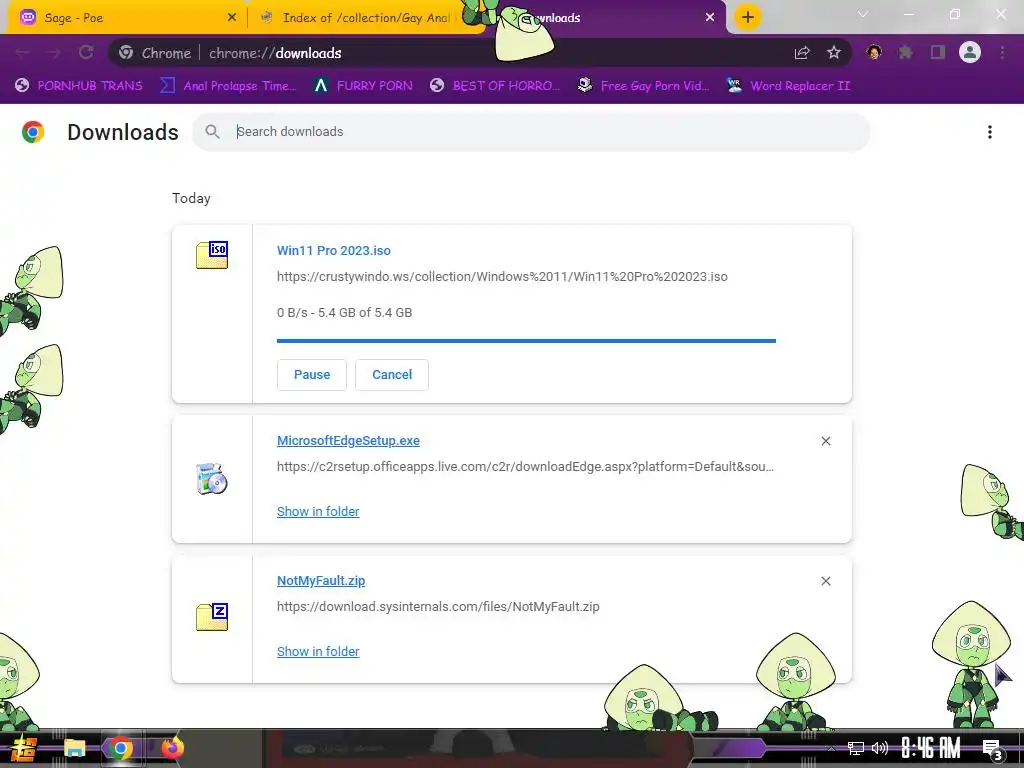Viewport: 1024px width, 768px height.
Task: Click the Search downloads field
Action: tap(530, 132)
